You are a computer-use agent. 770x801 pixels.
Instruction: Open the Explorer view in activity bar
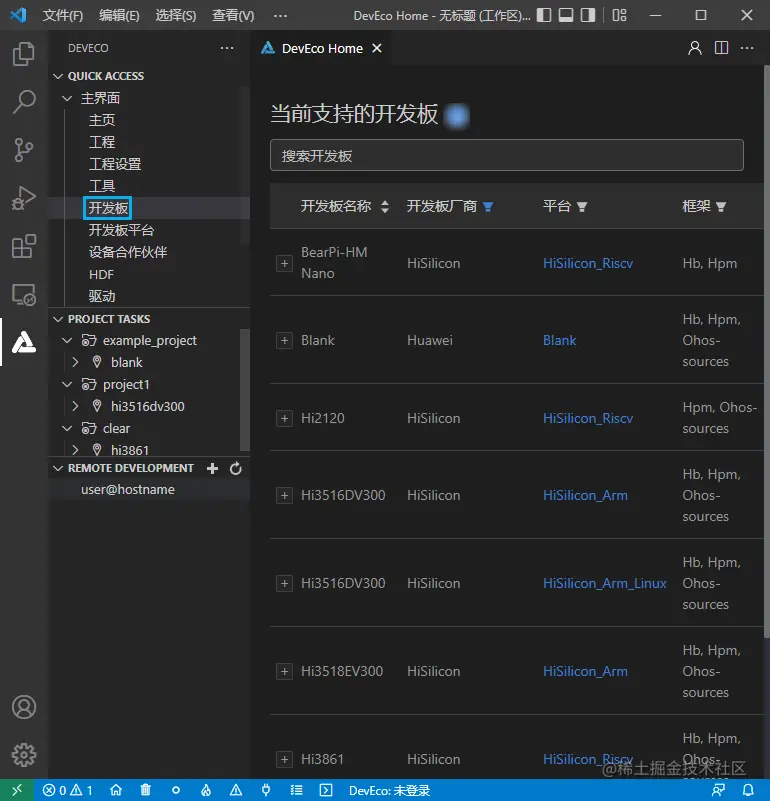[x=24, y=54]
